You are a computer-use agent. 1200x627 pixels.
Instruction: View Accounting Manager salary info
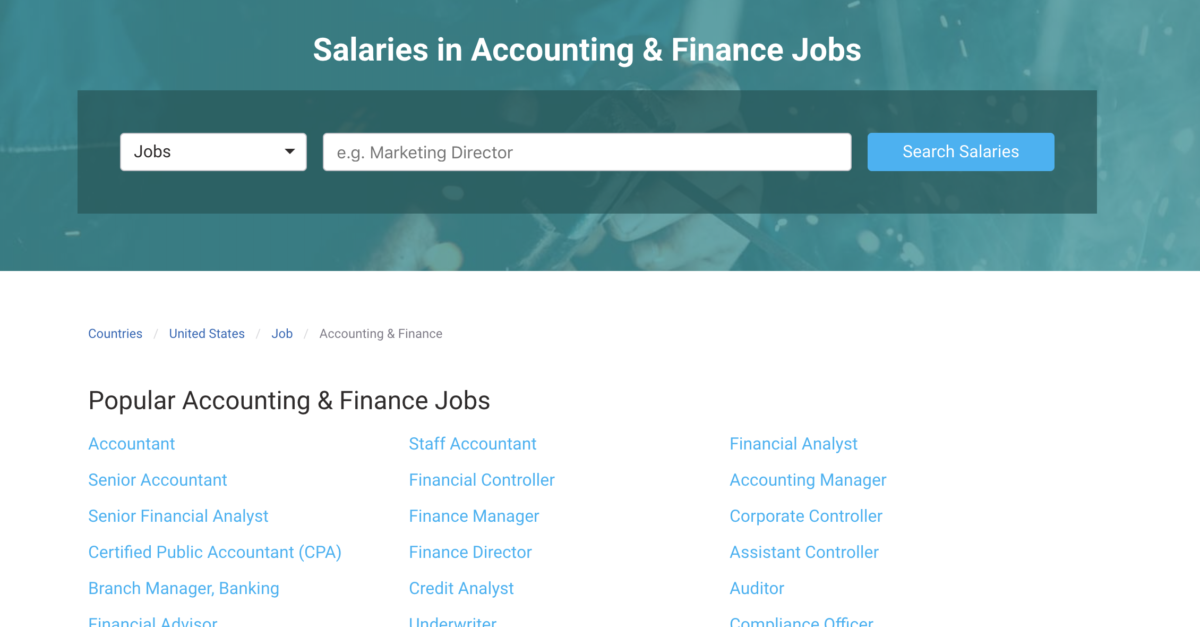(807, 479)
